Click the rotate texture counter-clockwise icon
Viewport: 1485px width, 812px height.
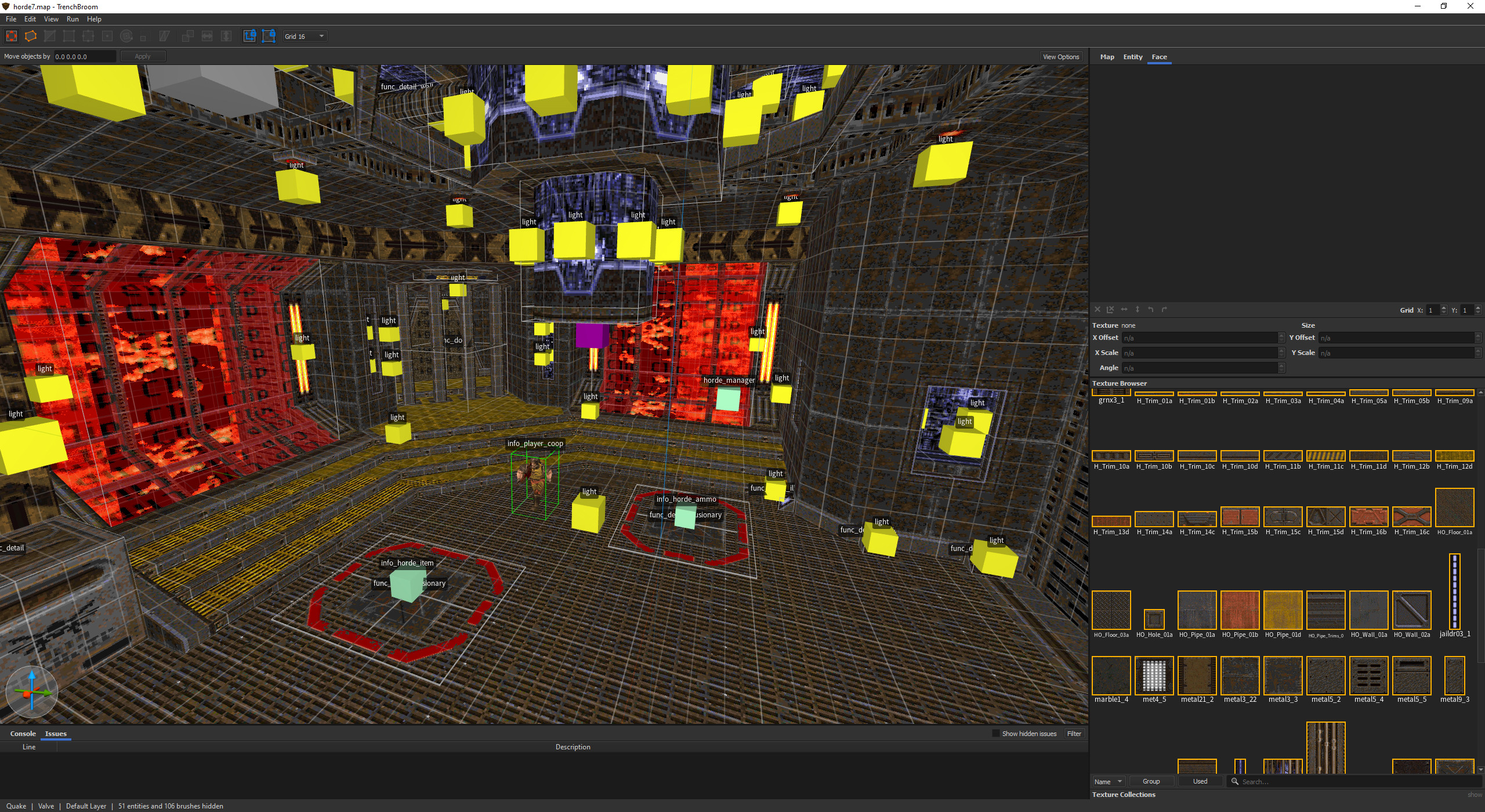coord(1151,310)
